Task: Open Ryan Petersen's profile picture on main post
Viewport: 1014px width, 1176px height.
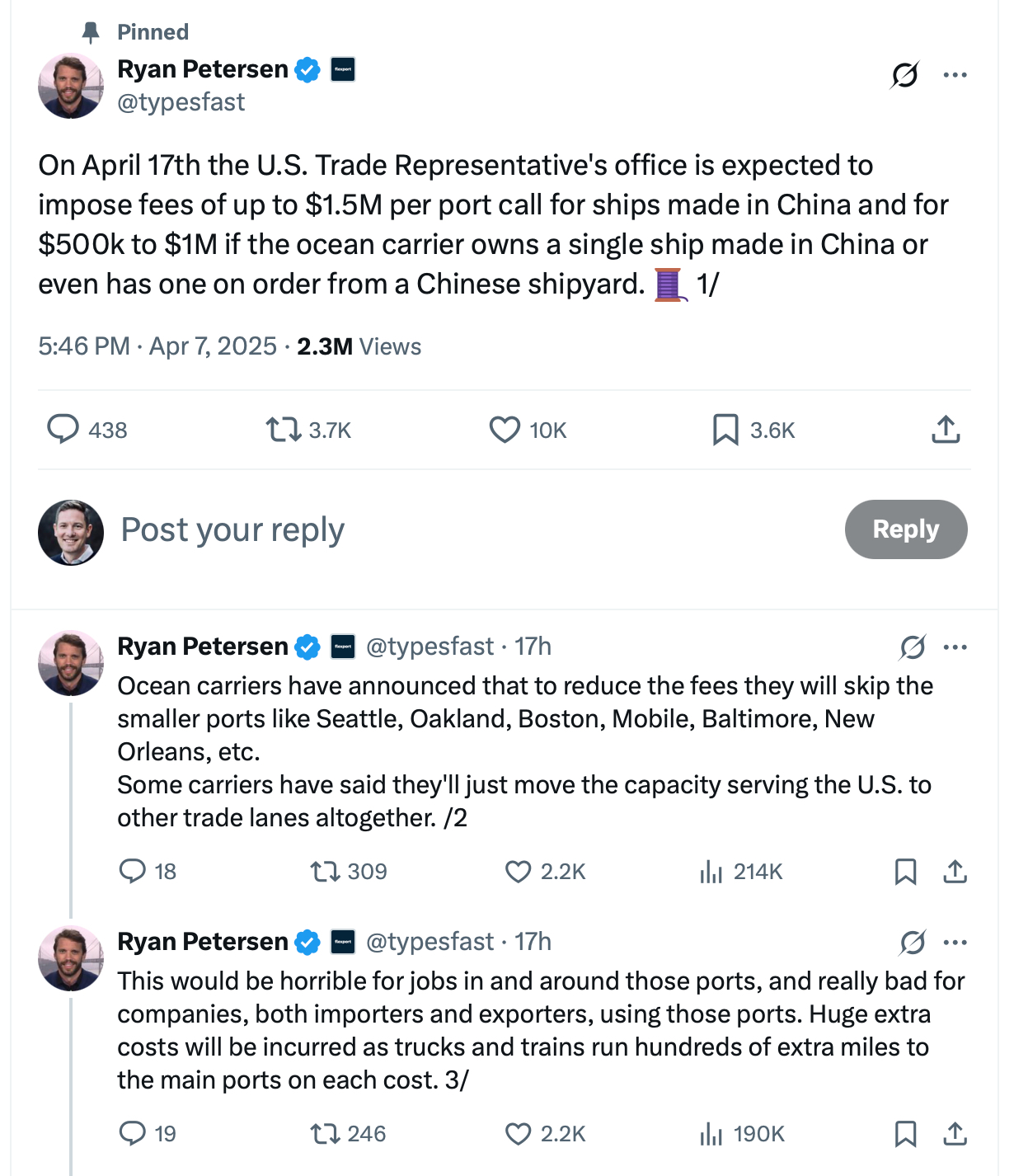Action: [71, 86]
